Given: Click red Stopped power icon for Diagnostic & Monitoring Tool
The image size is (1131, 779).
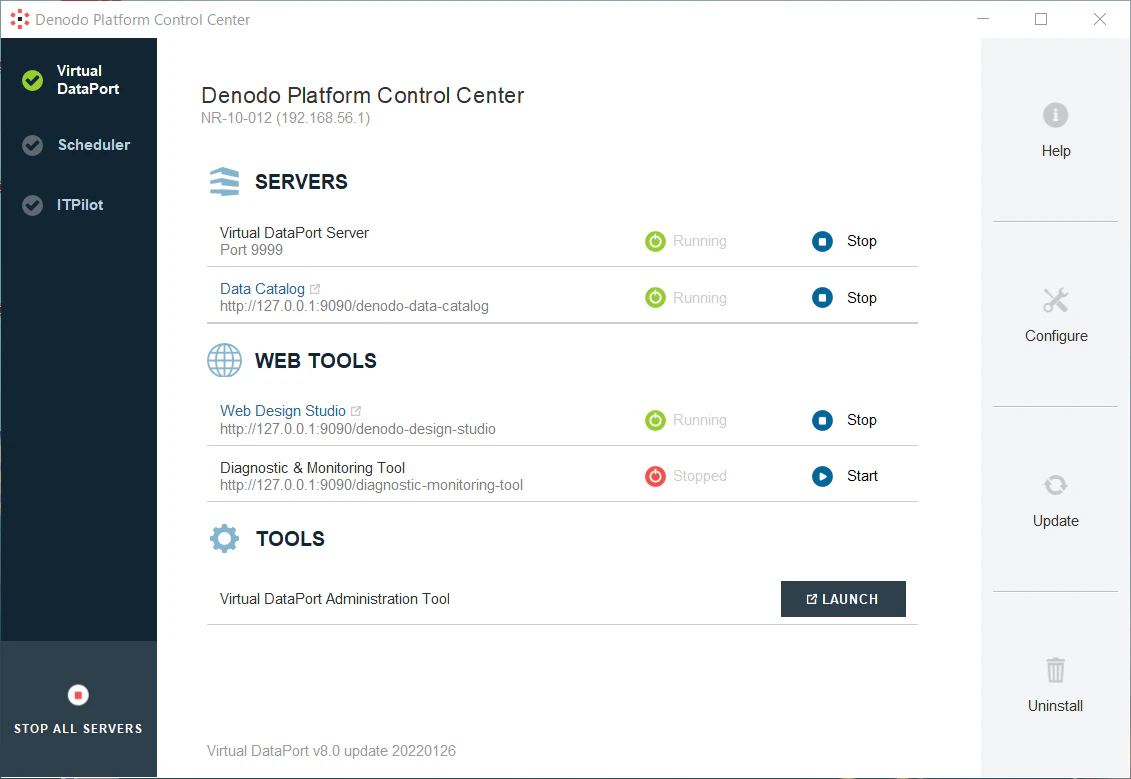Looking at the screenshot, I should click(655, 476).
